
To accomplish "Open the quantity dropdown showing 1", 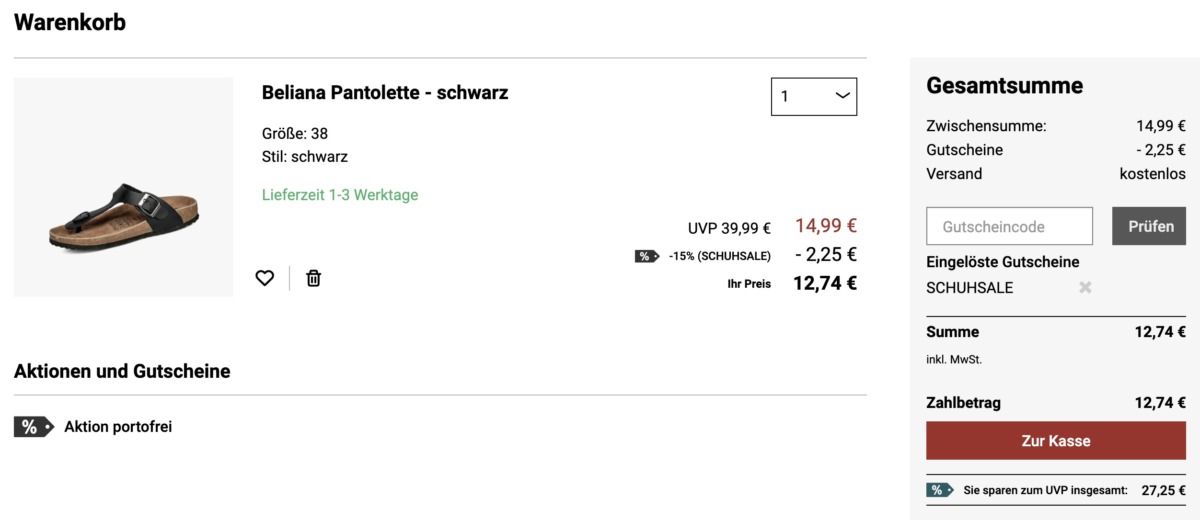I will [x=813, y=96].
